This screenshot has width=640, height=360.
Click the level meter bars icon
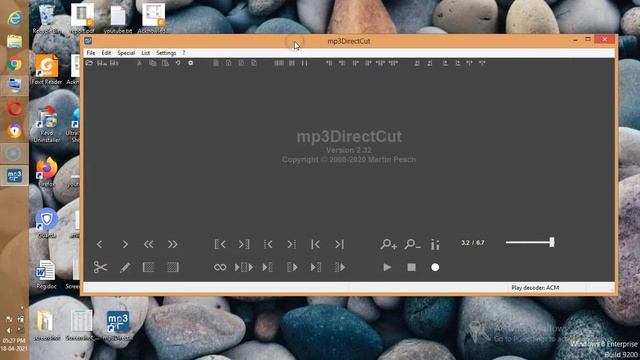[435, 244]
